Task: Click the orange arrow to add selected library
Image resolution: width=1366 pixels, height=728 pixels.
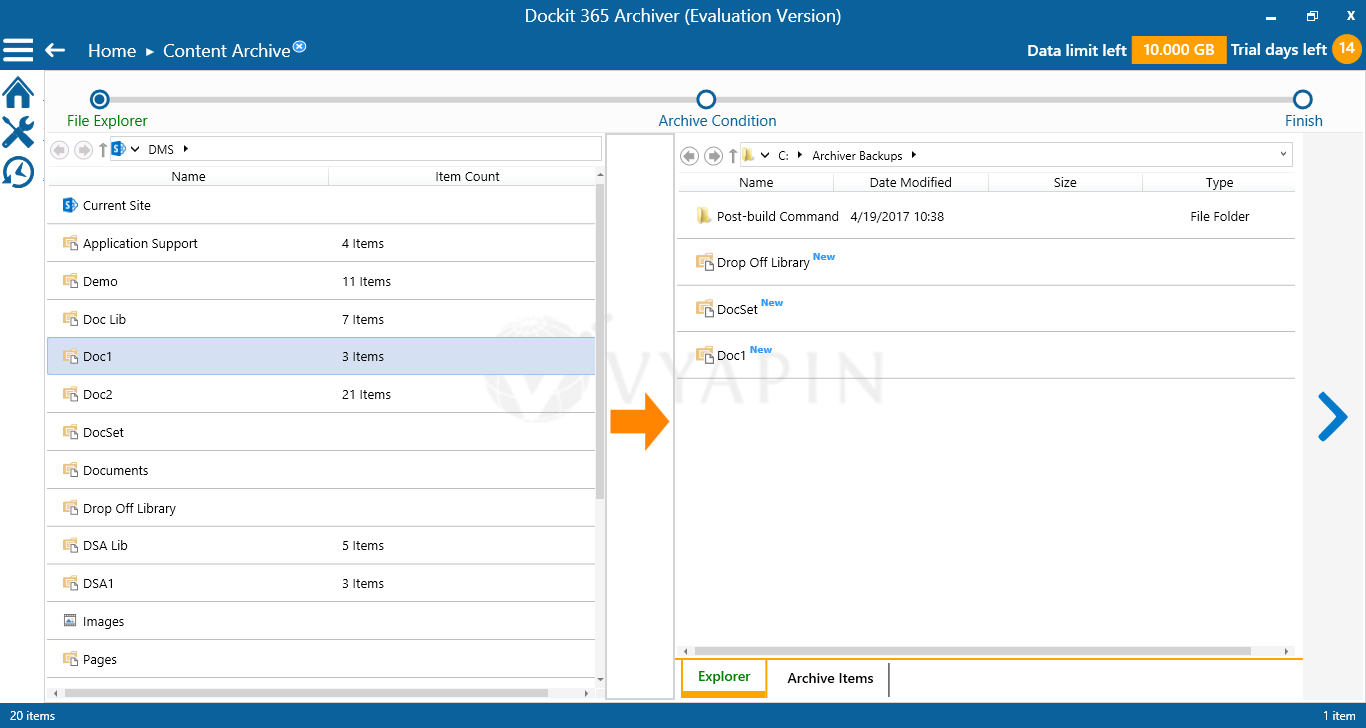Action: [641, 421]
